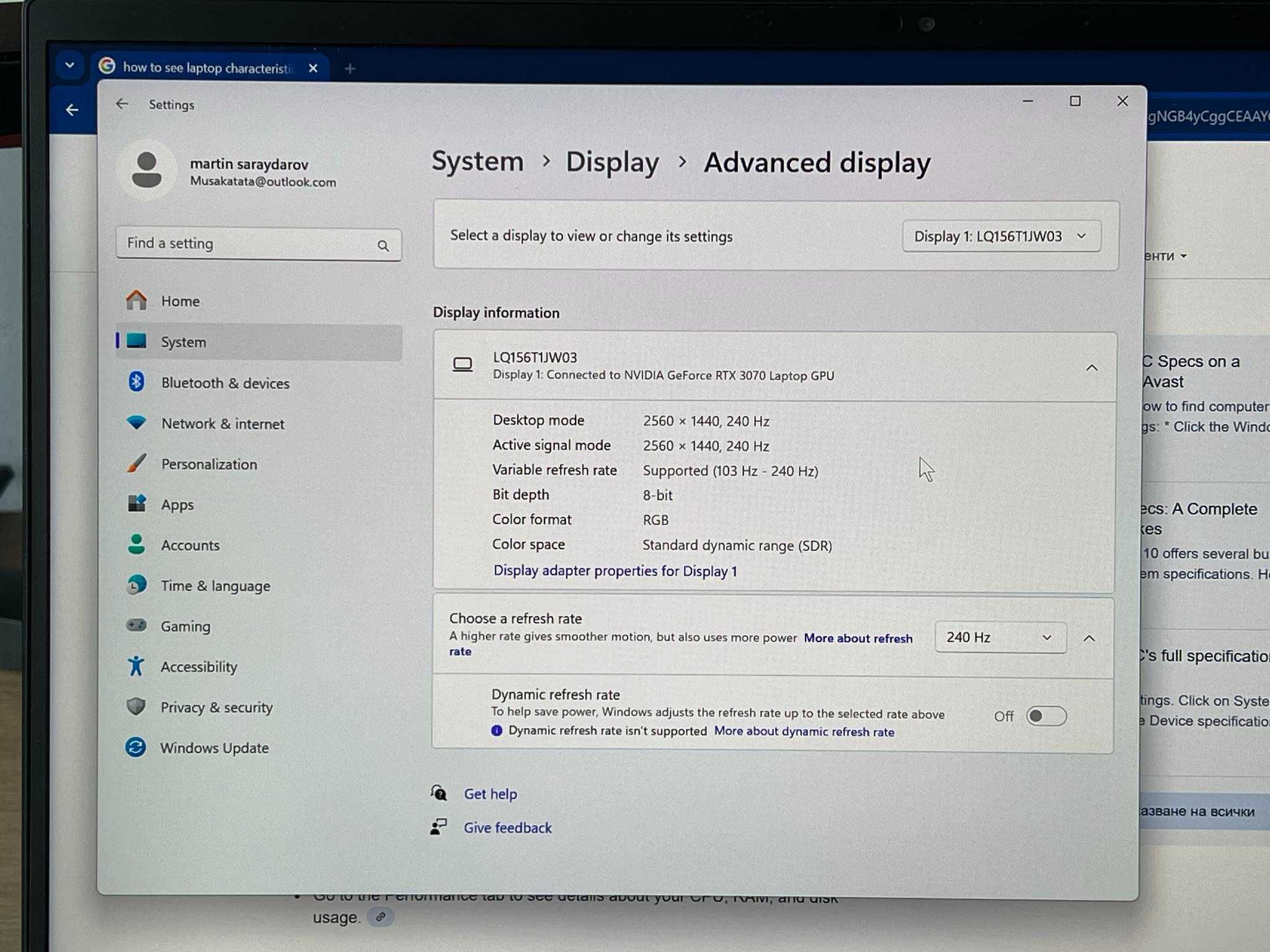Viewport: 1270px width, 952px height.
Task: Select the browser tab 'how to see laptop characteristi'
Action: pyautogui.click(x=208, y=68)
